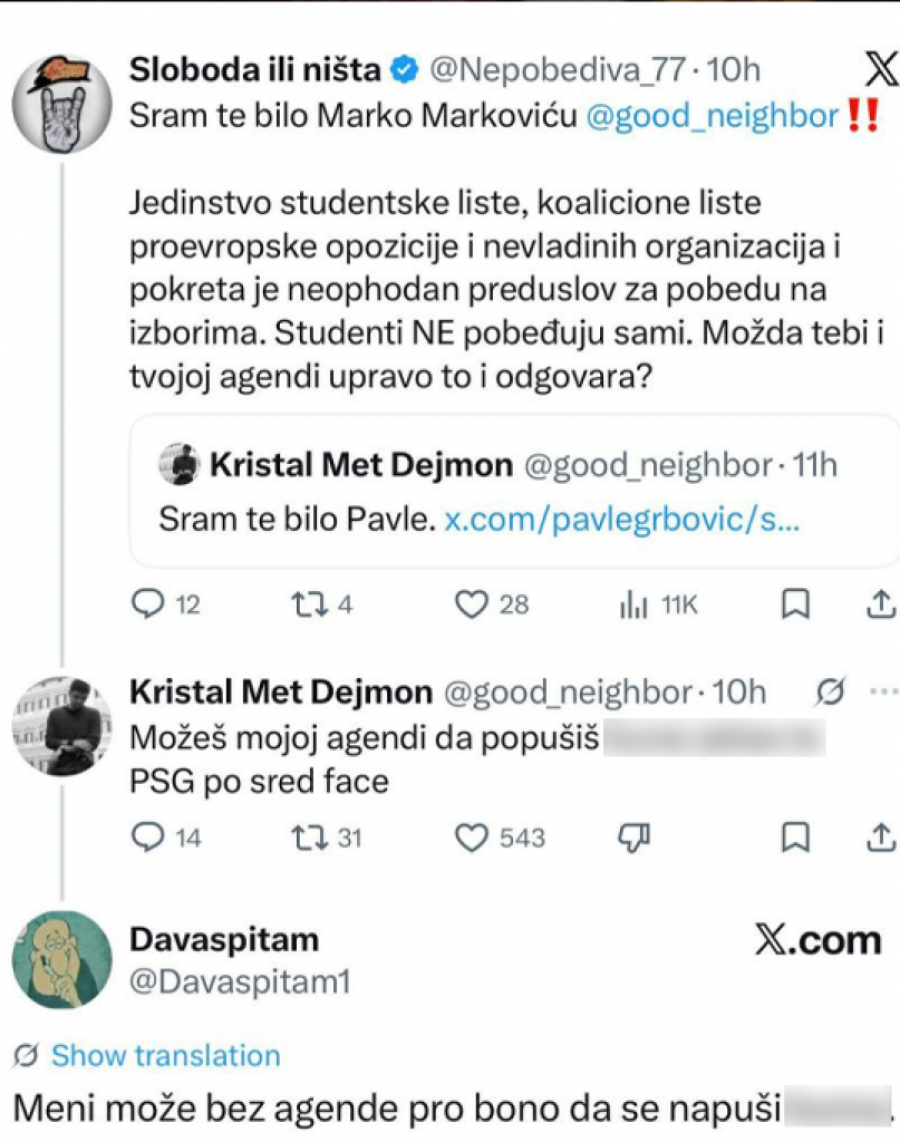
Task: Like Kristal Met Dejmon's reply with 543 likes
Action: point(470,837)
